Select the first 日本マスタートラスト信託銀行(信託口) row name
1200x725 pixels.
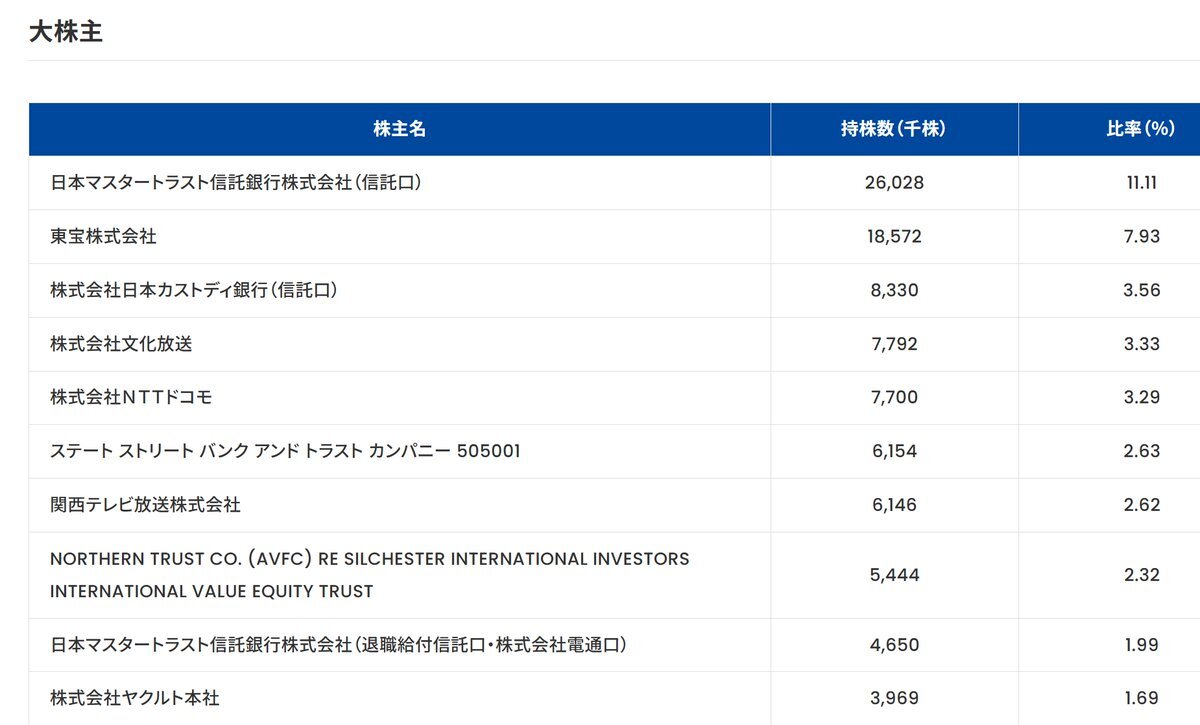(237, 183)
